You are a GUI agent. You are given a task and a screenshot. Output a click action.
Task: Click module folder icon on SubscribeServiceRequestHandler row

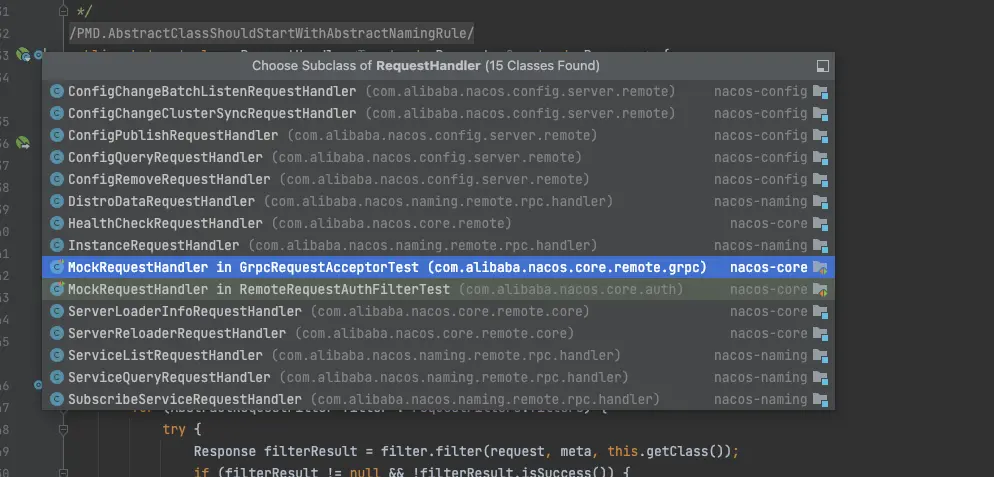820,400
